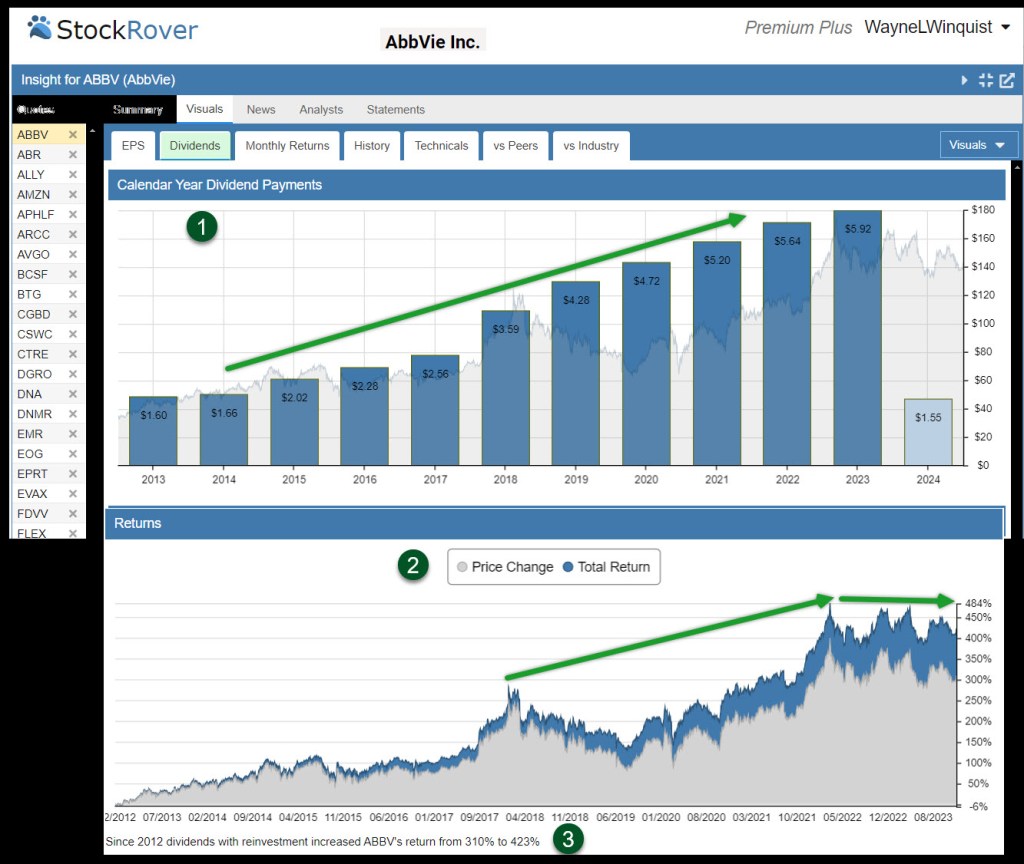Remove AMZN ticker using its X icon

(72, 195)
